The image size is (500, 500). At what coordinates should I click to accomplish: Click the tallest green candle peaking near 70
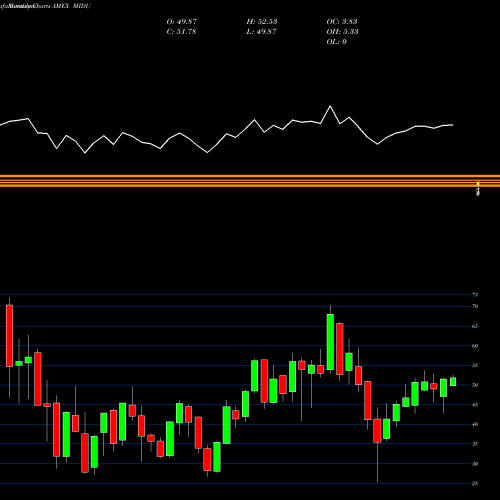(330, 342)
